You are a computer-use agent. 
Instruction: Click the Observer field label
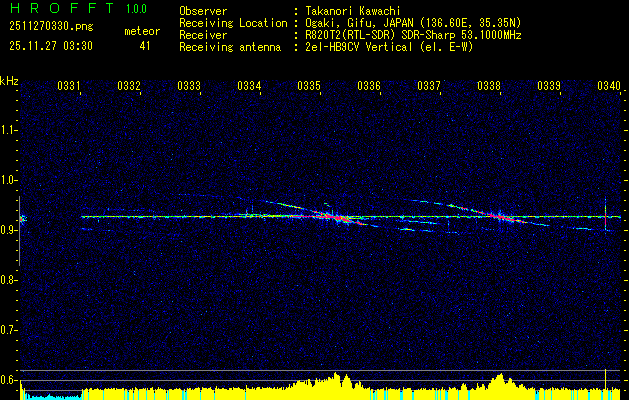click(x=203, y=11)
